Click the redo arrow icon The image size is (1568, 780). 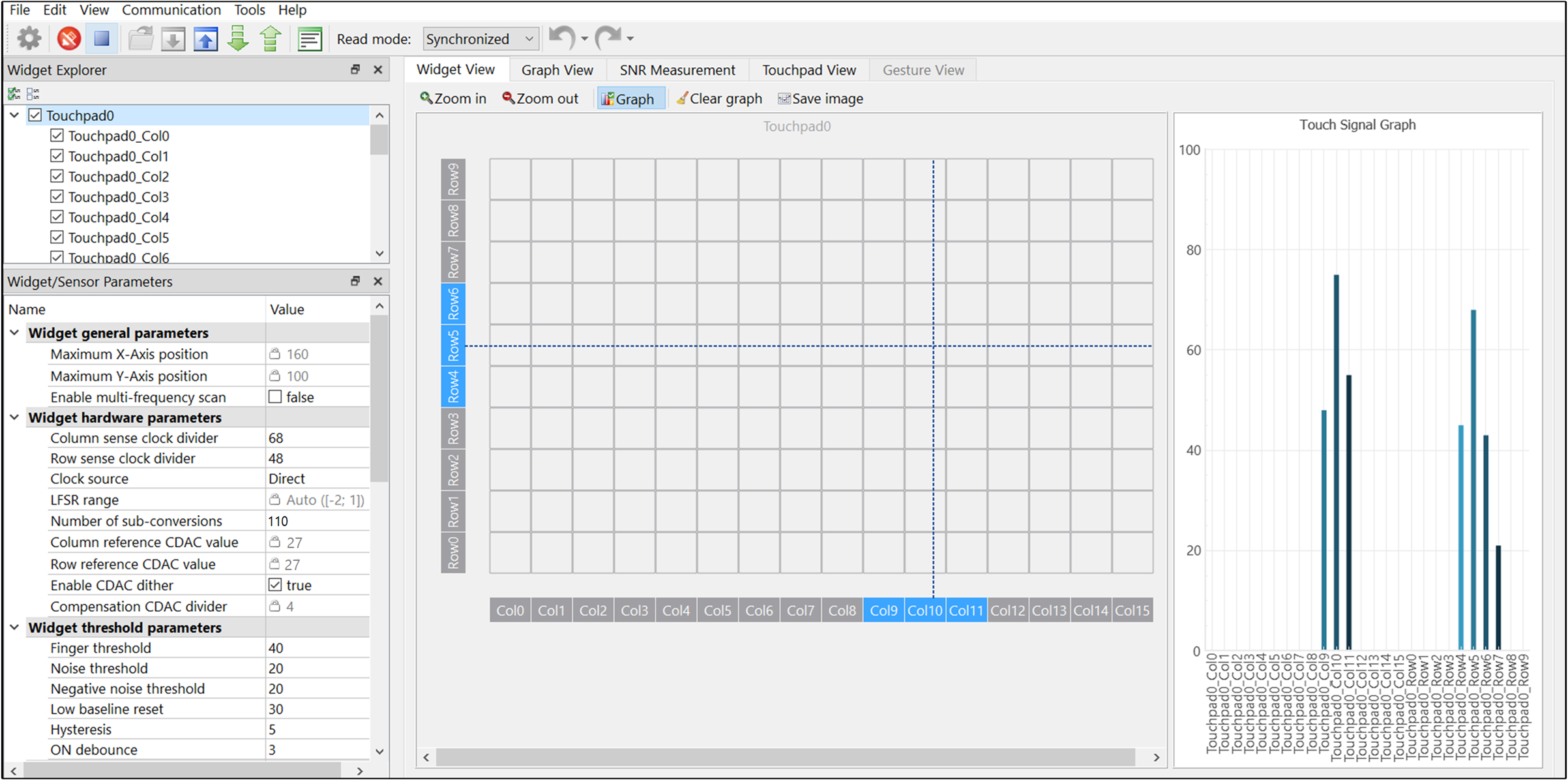[608, 38]
